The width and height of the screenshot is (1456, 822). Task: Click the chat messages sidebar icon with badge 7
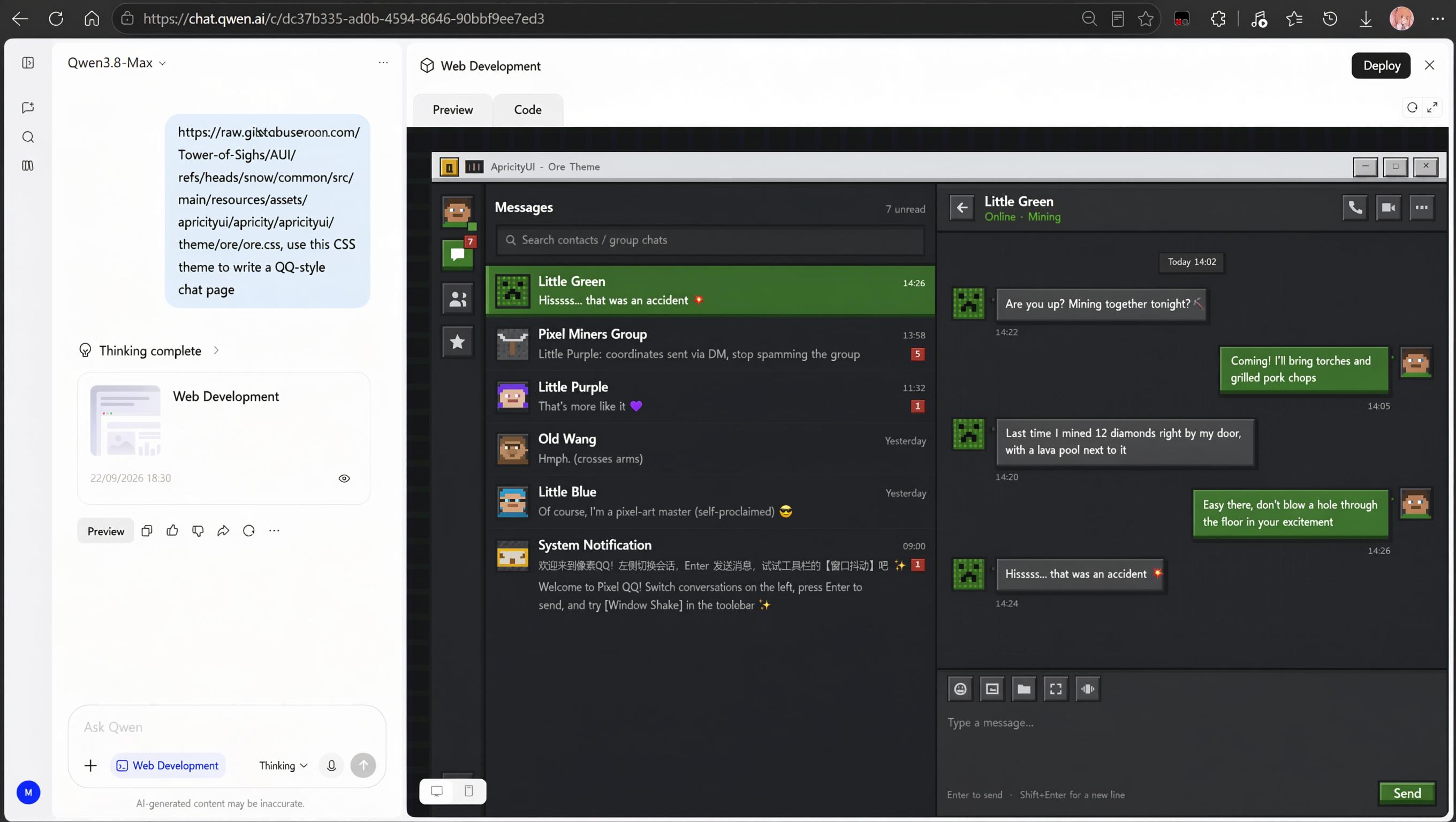[457, 254]
